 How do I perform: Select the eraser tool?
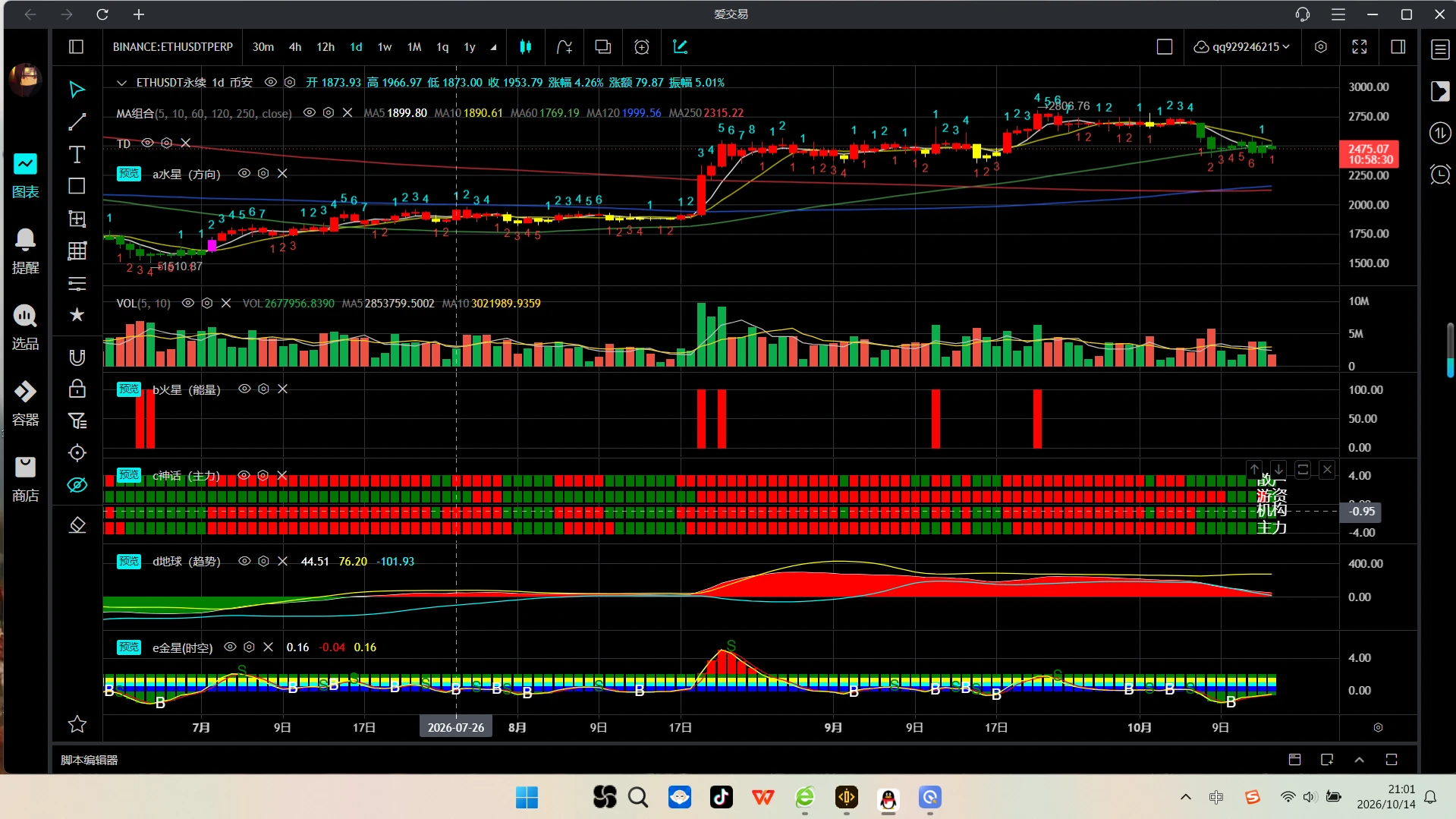[x=77, y=525]
